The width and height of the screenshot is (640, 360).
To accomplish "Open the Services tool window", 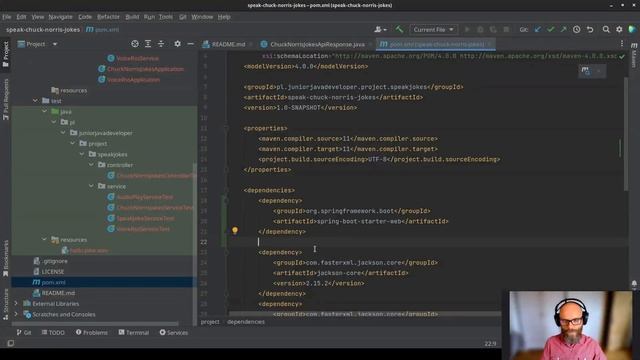I will tap(173, 333).
